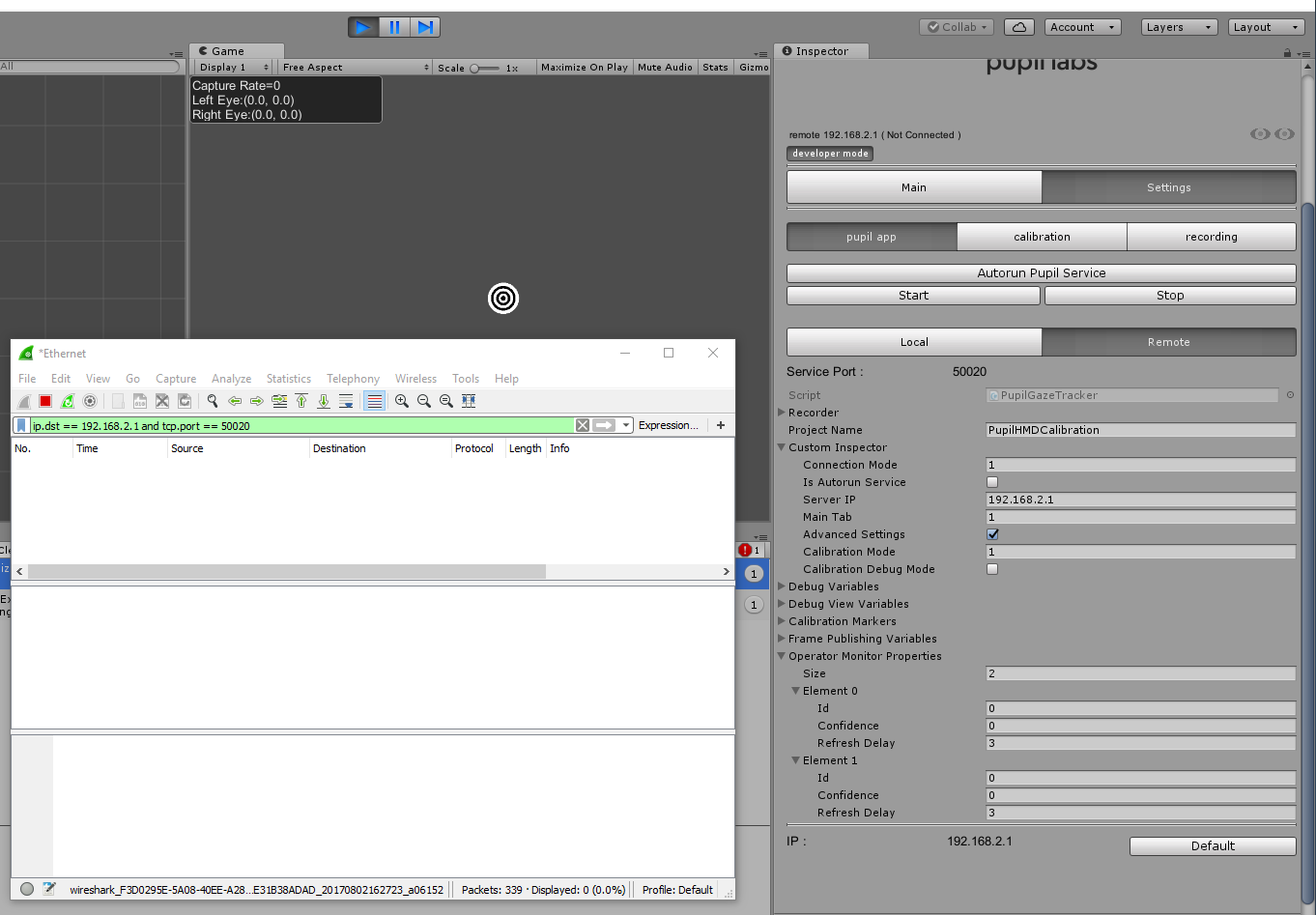Adjust the Game view Scale slider
Image resolution: width=1316 pixels, height=915 pixels.
click(x=485, y=69)
